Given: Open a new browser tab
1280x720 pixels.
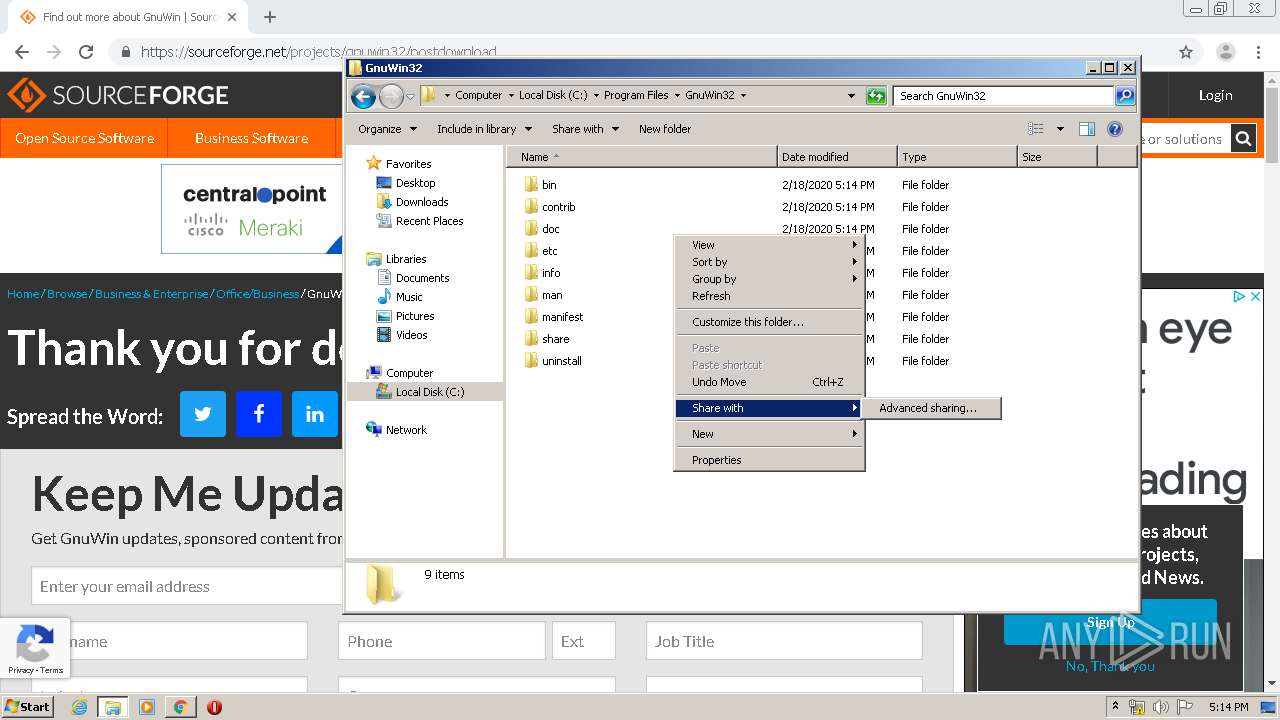Looking at the screenshot, I should coord(270,17).
